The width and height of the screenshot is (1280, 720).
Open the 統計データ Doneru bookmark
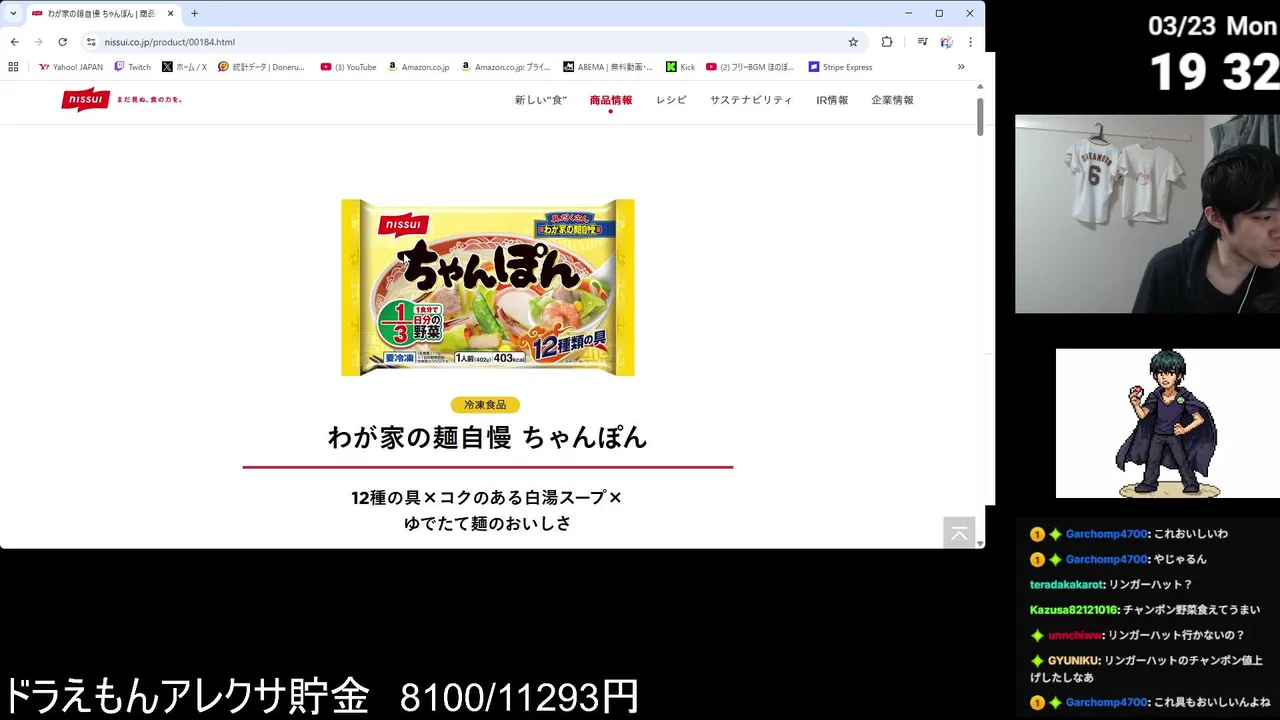tap(262, 67)
